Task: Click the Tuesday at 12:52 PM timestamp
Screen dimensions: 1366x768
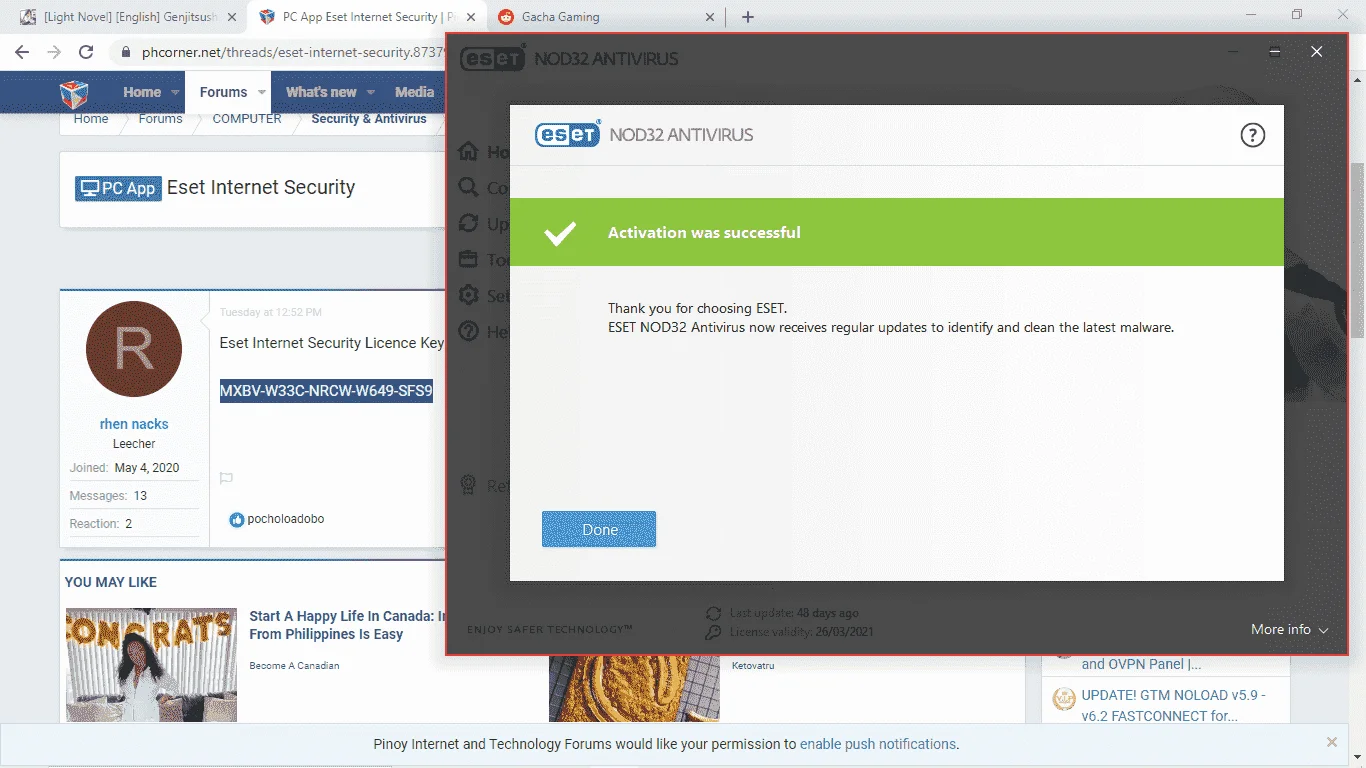Action: tap(271, 312)
